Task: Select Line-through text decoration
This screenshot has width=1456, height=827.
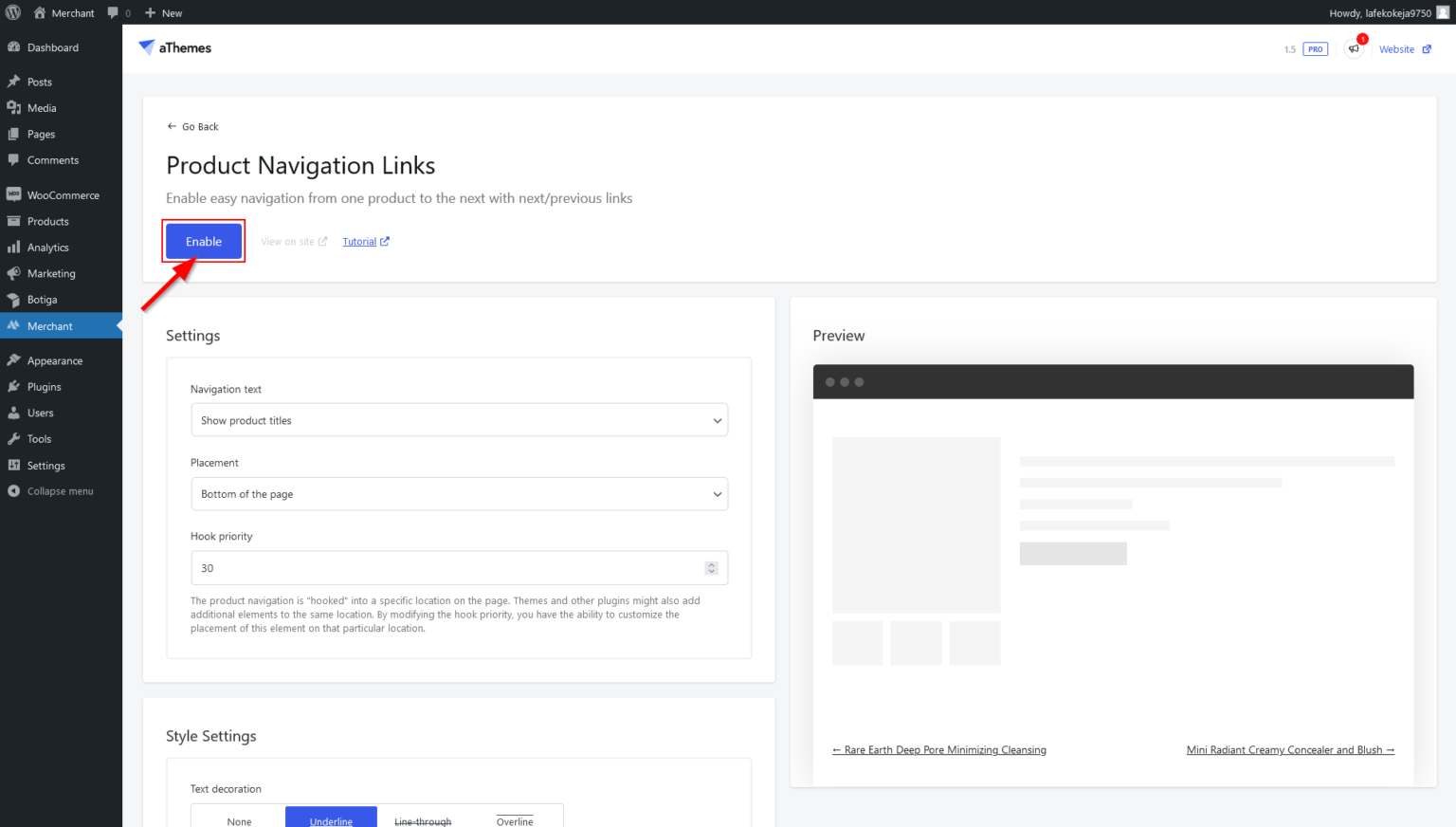Action: click(423, 819)
